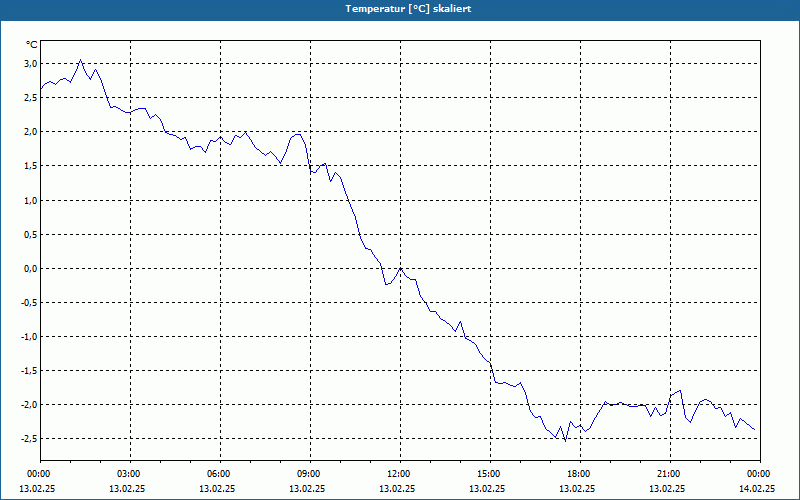The width and height of the screenshot is (800, 500).
Task: Pick the 1,0 y-axis label
Action: pos(31,201)
